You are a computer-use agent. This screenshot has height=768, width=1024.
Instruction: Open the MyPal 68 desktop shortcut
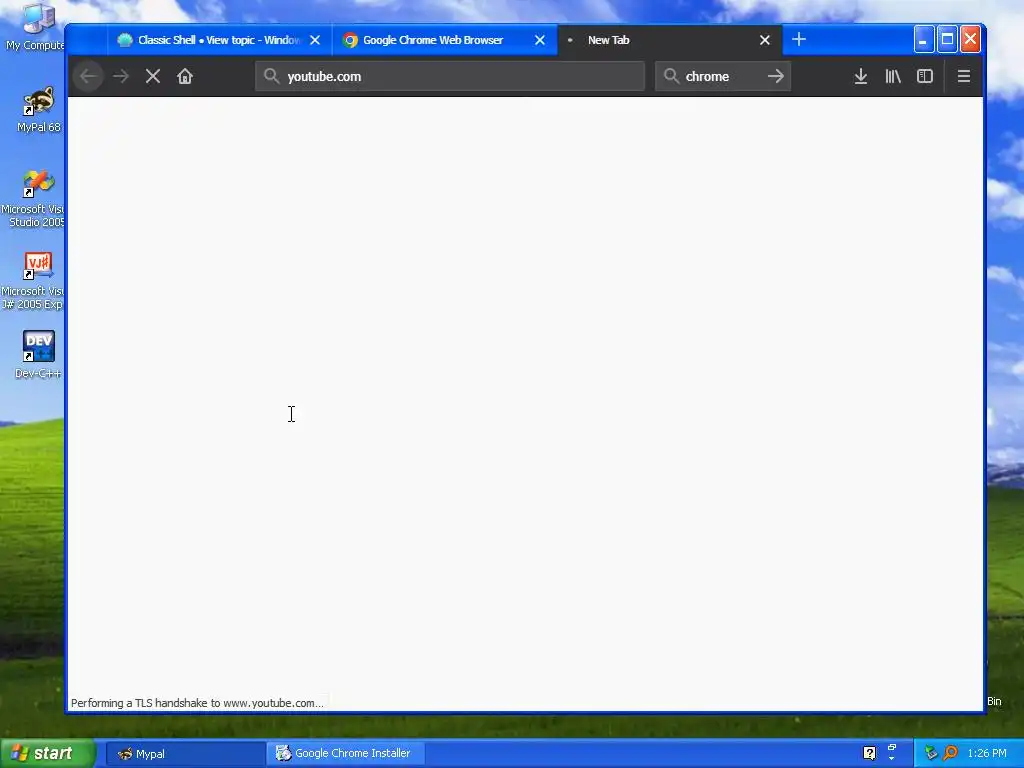38,110
